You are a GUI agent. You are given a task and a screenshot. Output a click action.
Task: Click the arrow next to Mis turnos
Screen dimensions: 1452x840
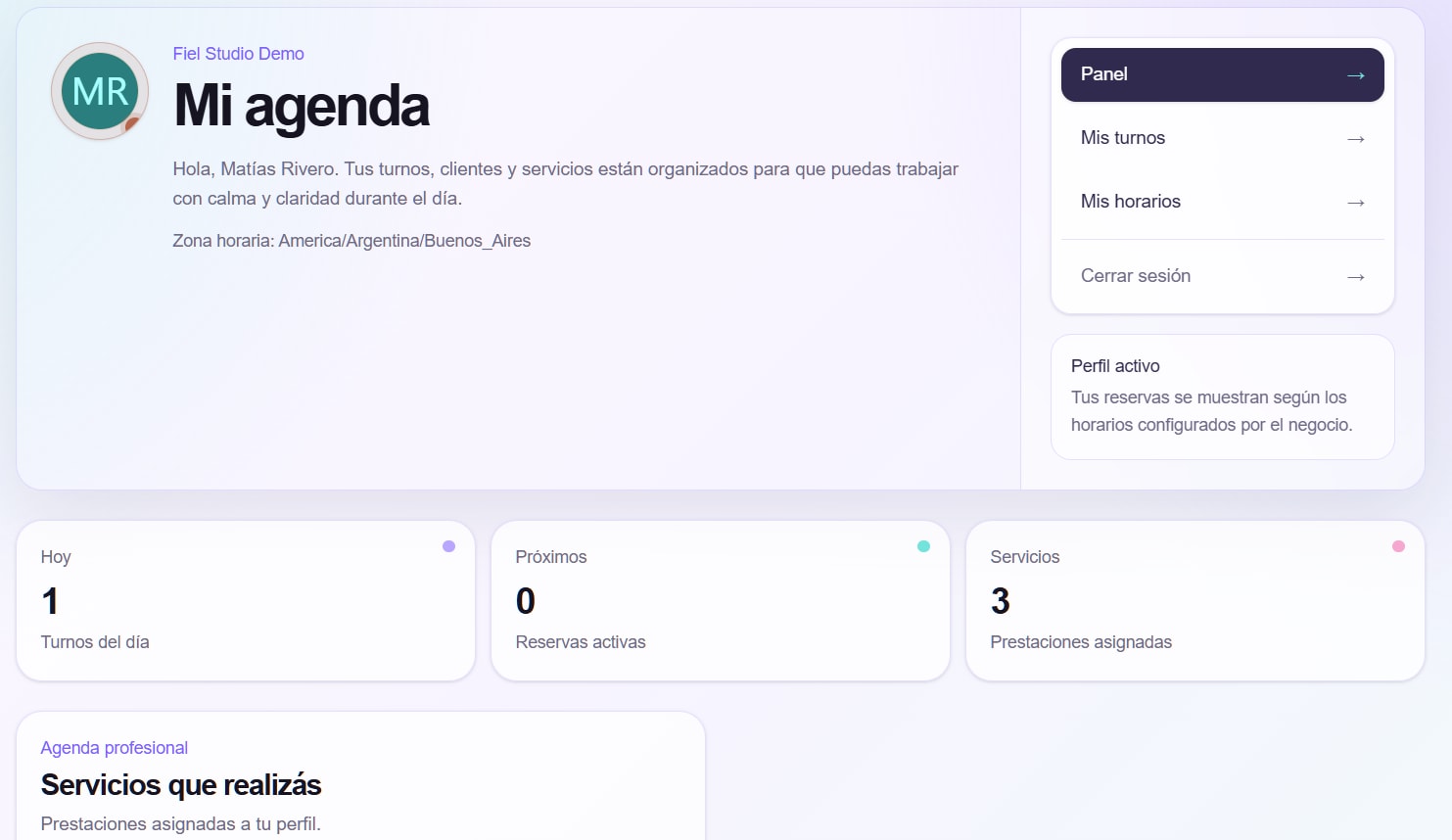tap(1356, 139)
